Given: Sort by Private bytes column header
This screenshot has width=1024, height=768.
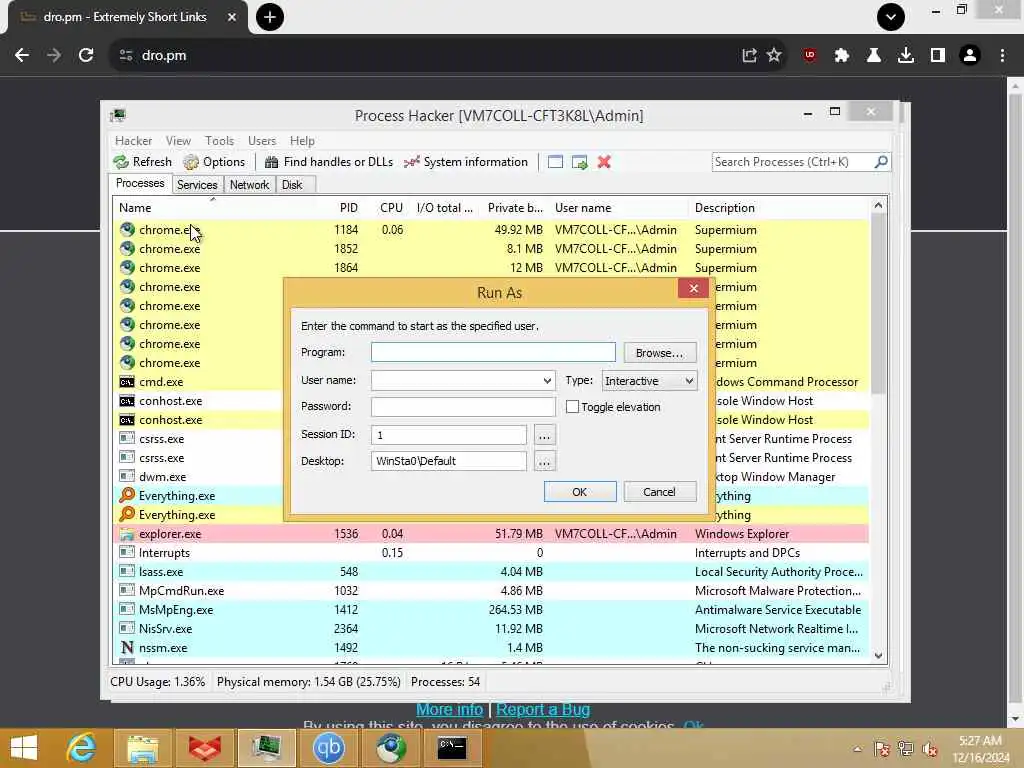Looking at the screenshot, I should pos(515,208).
